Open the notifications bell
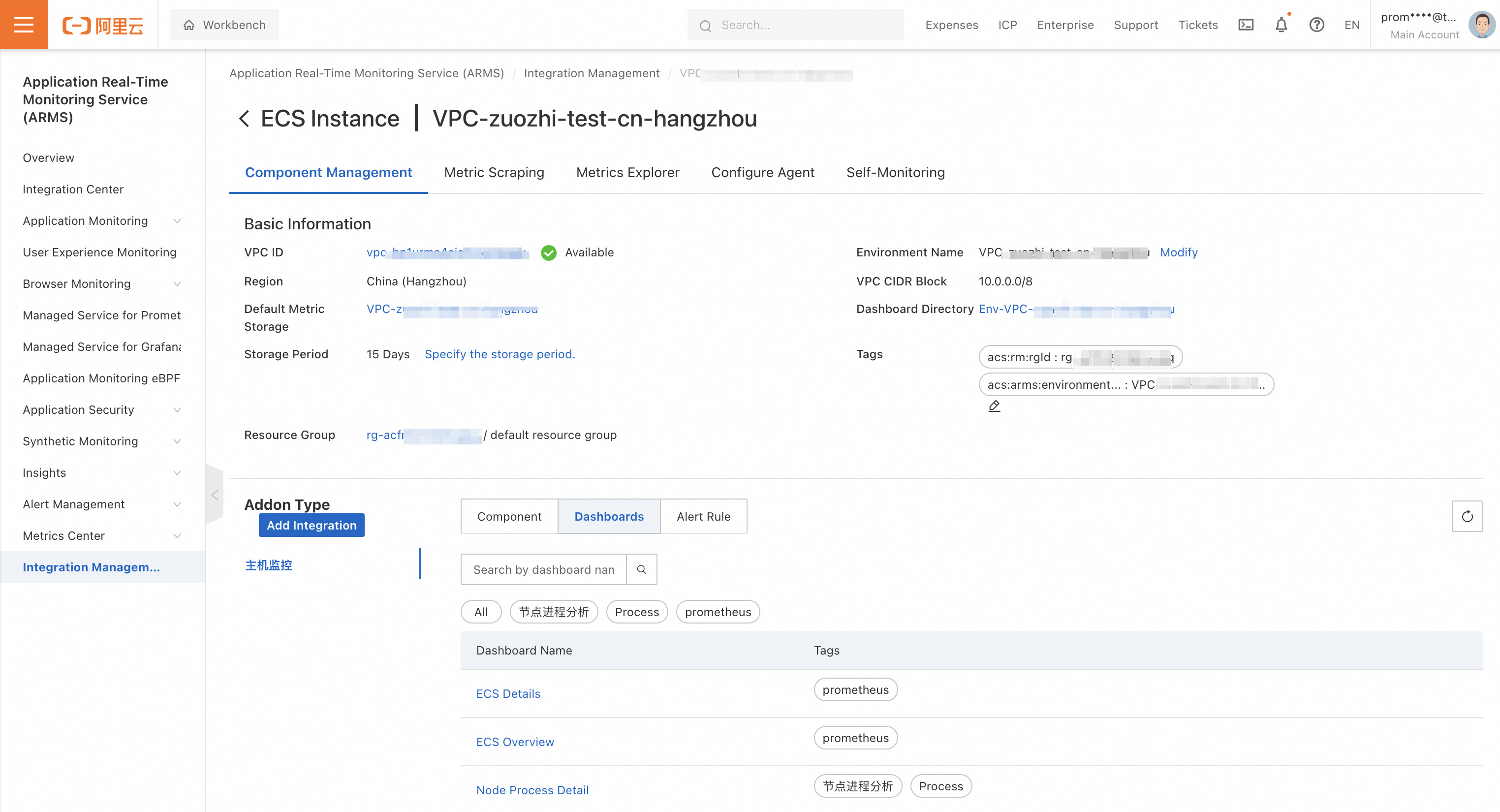Screen dimensions: 1500x812 click(x=1281, y=25)
